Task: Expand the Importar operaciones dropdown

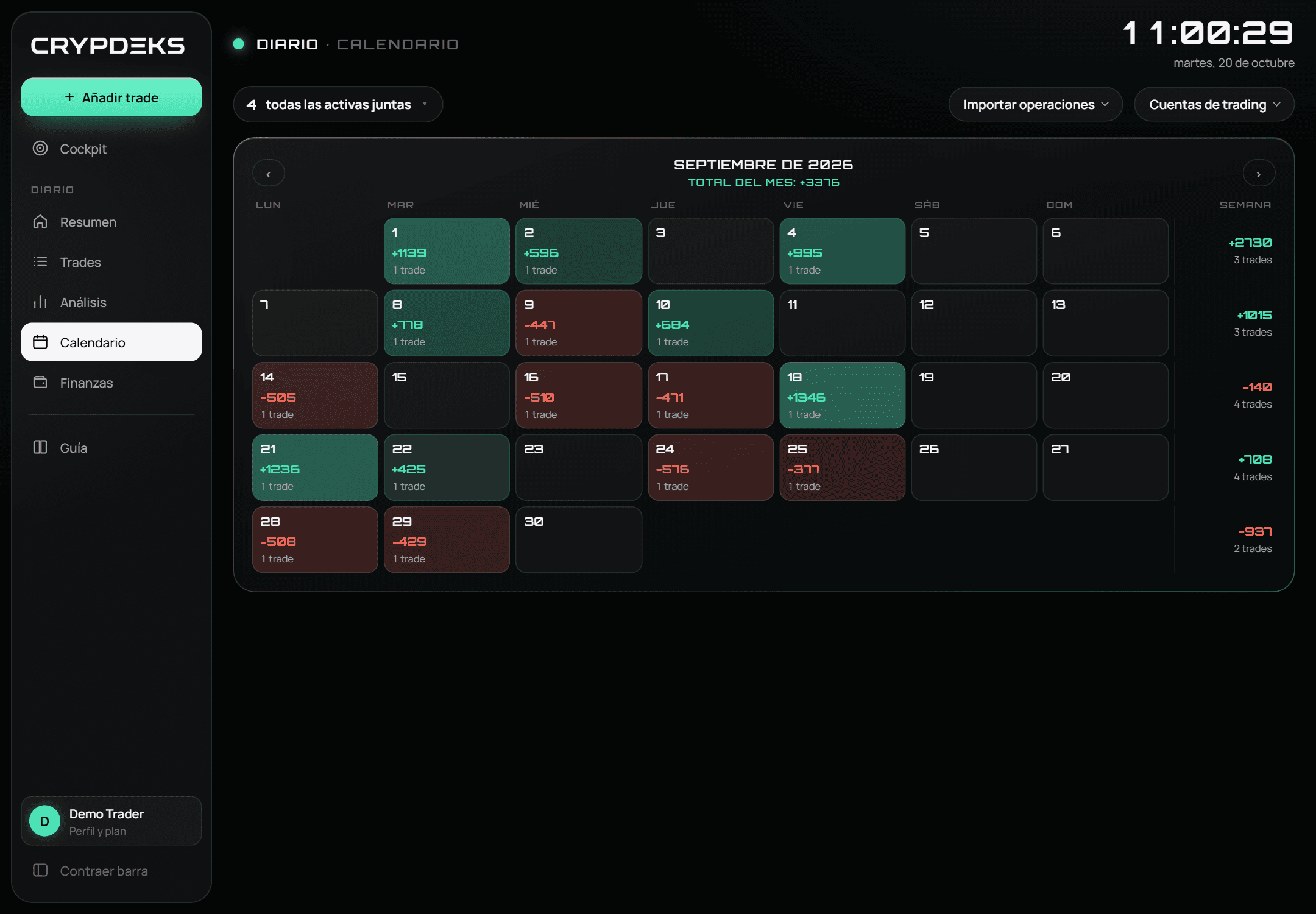Action: point(1036,104)
